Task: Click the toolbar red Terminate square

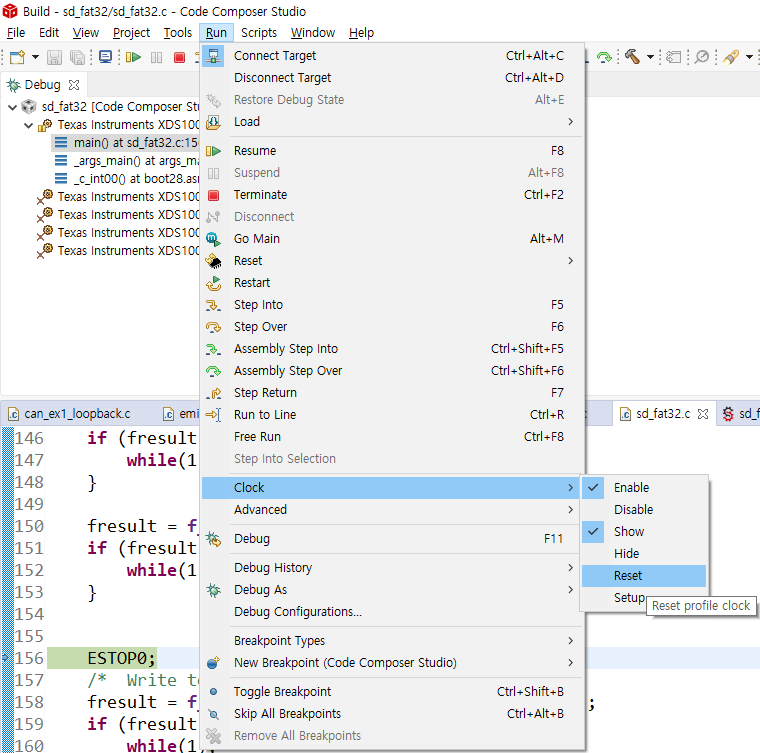Action: (179, 57)
